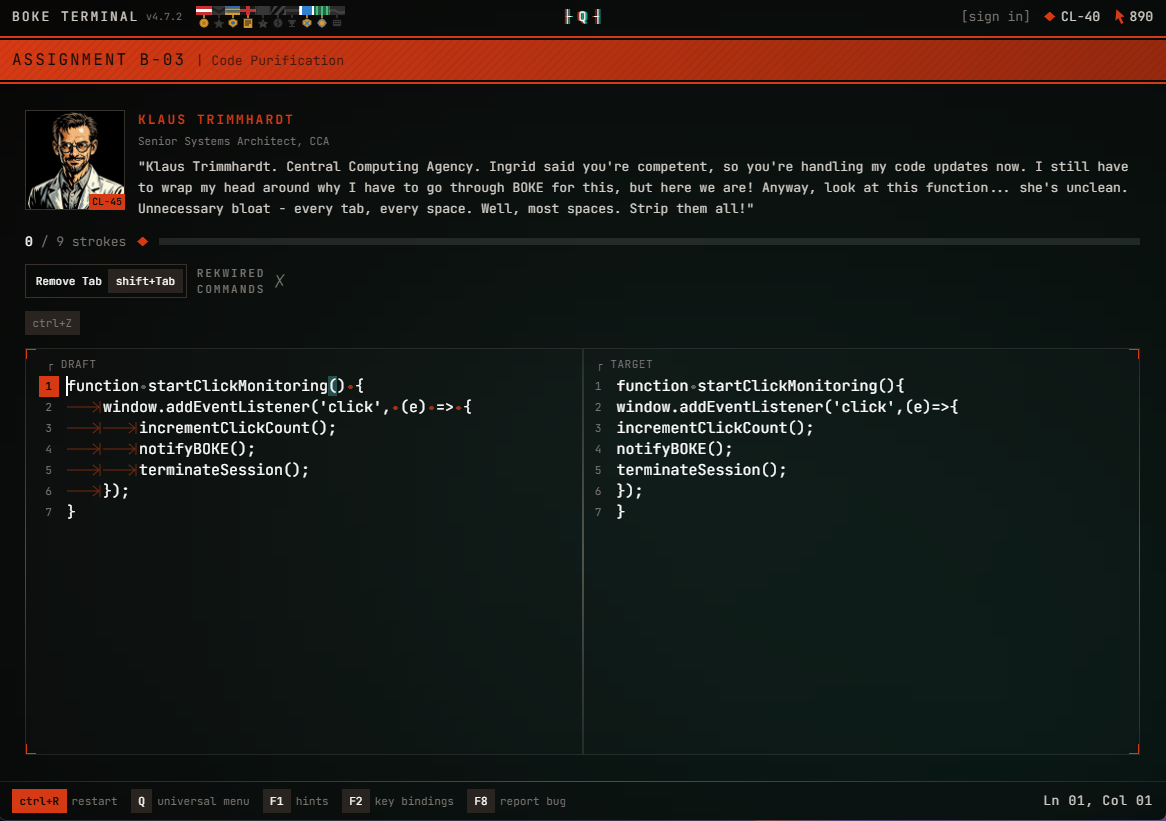Open the Q universal menu
Image resolution: width=1166 pixels, height=821 pixels.
pyautogui.click(x=142, y=801)
